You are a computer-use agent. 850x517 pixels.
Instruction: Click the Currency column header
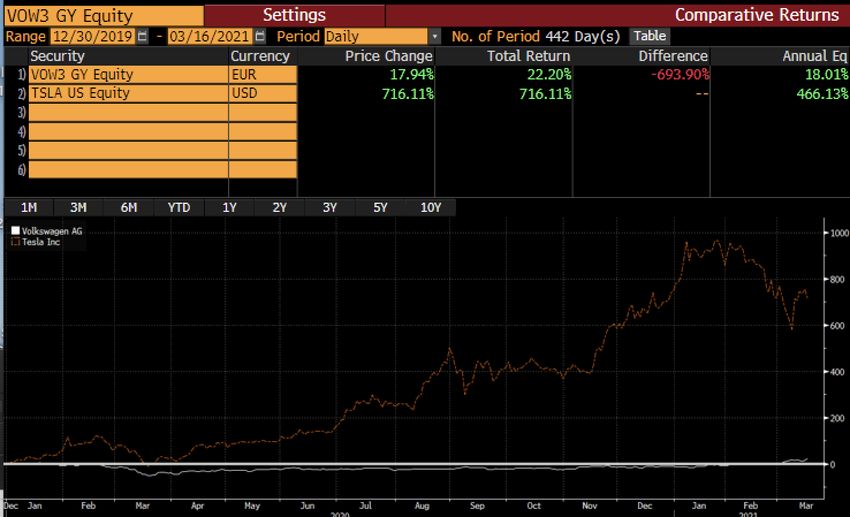260,56
